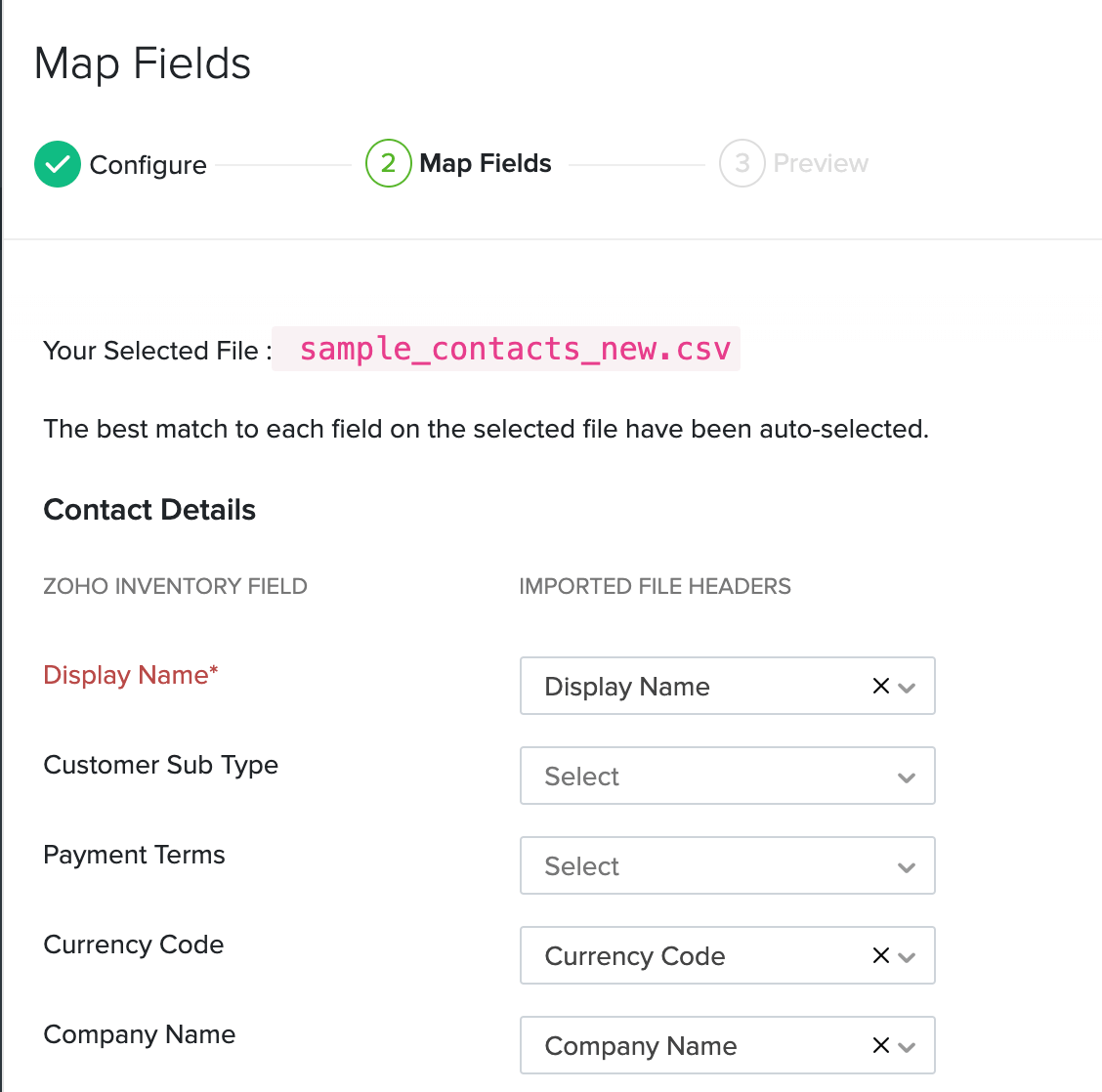Switch to the Preview step
This screenshot has height=1092, width=1102.
point(821,163)
